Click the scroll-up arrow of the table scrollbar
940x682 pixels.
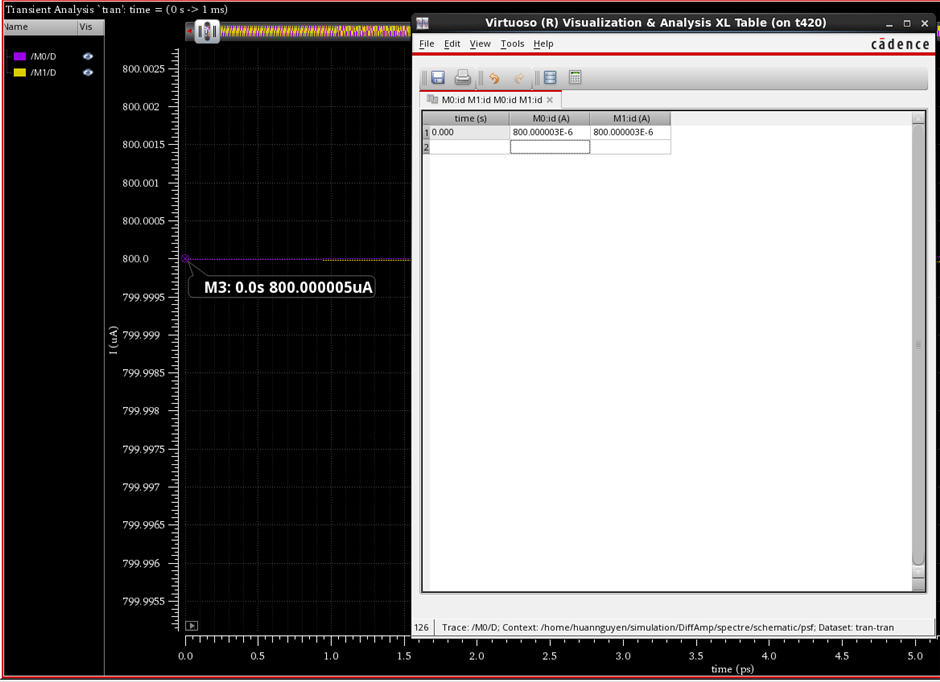[x=918, y=119]
